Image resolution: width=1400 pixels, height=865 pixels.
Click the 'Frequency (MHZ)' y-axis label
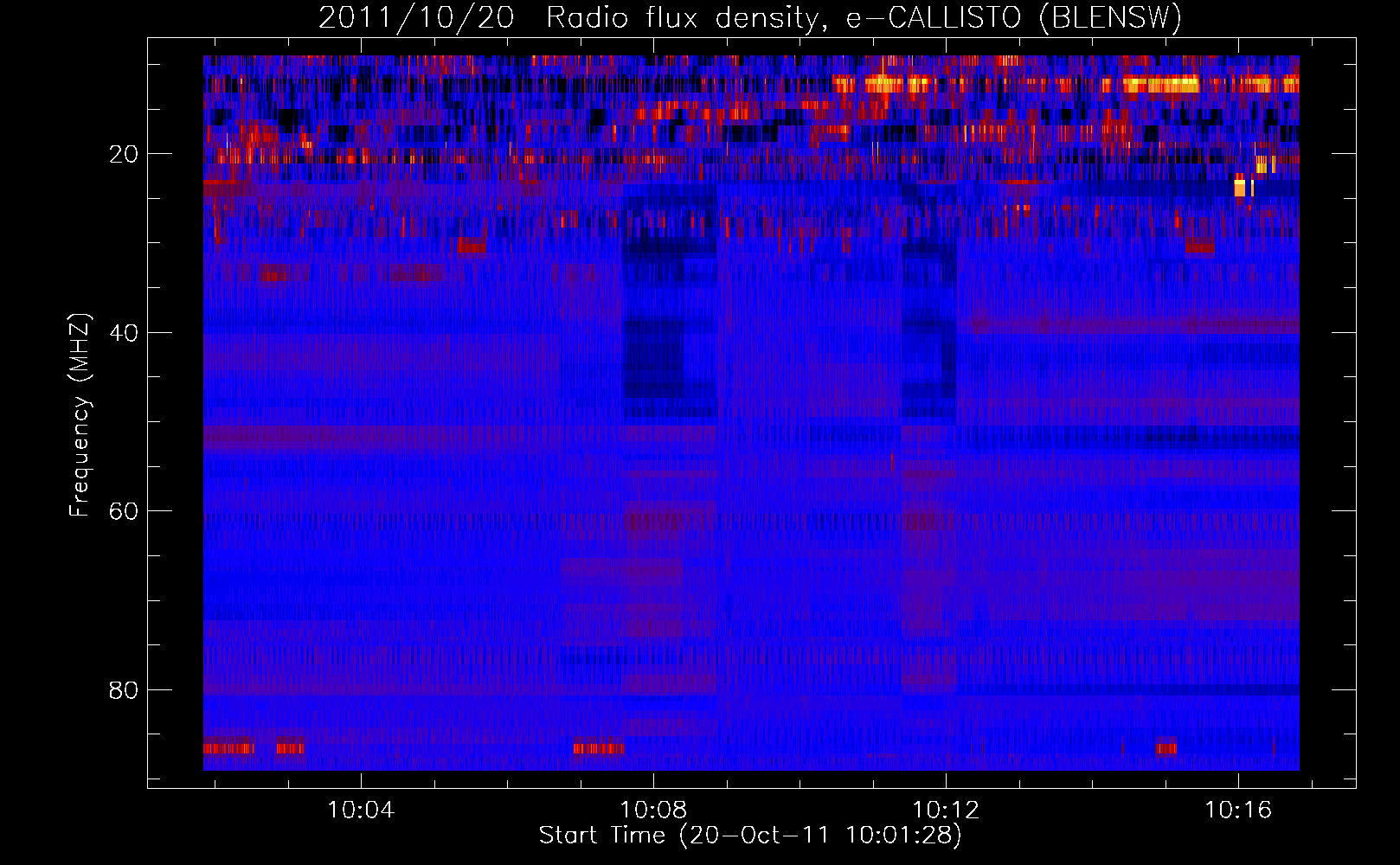pos(79,414)
